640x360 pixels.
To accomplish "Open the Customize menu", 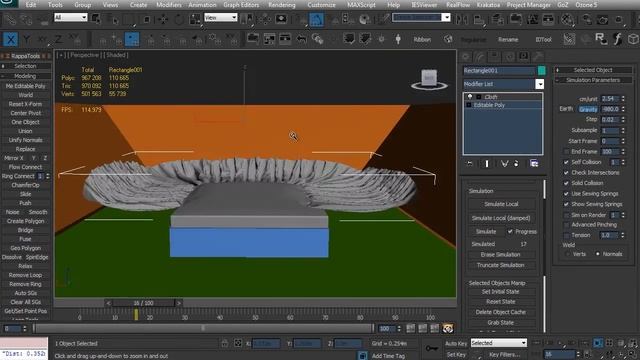I will 321,5.
